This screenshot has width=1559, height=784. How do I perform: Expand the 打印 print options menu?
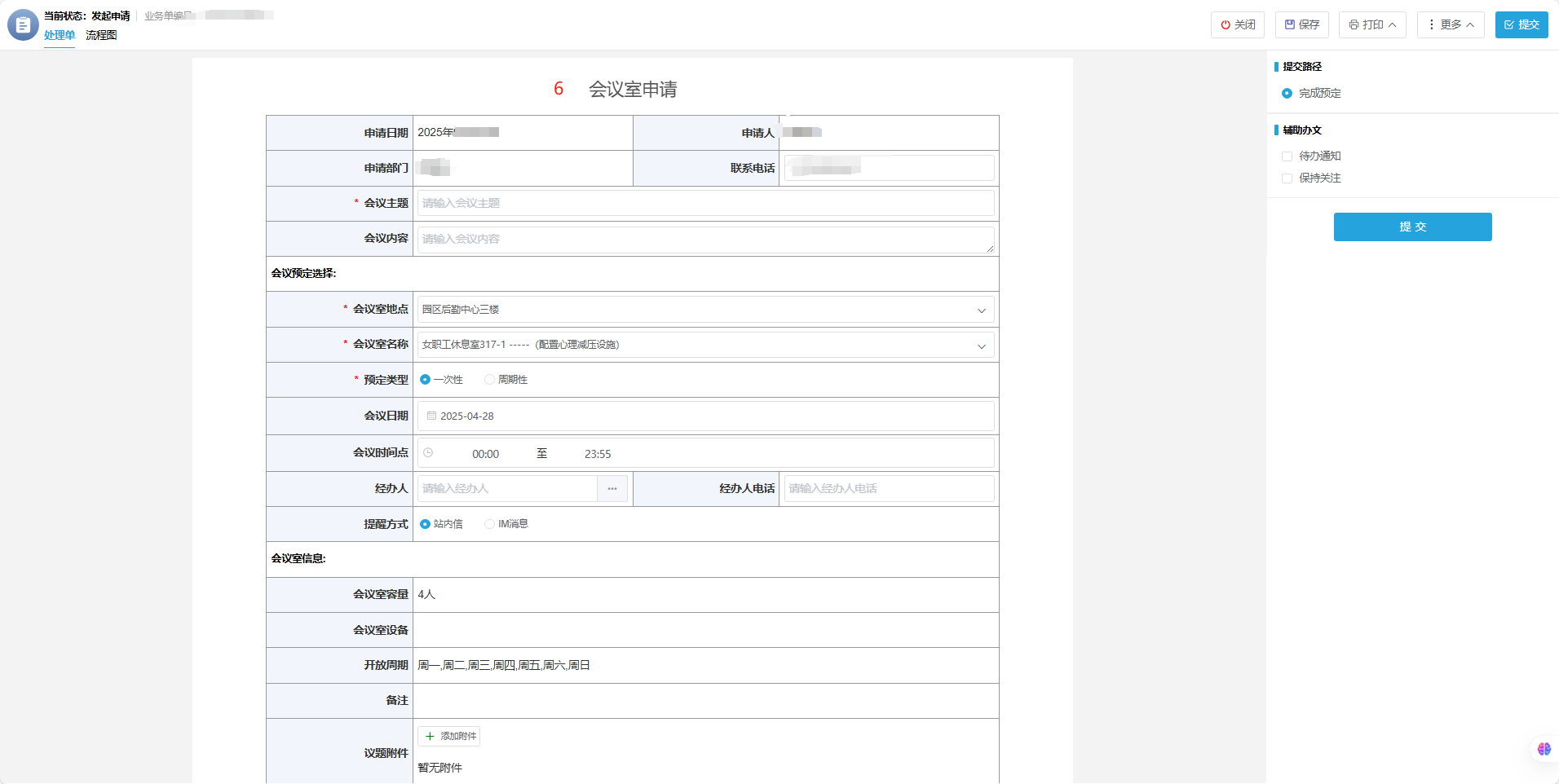pos(1372,24)
